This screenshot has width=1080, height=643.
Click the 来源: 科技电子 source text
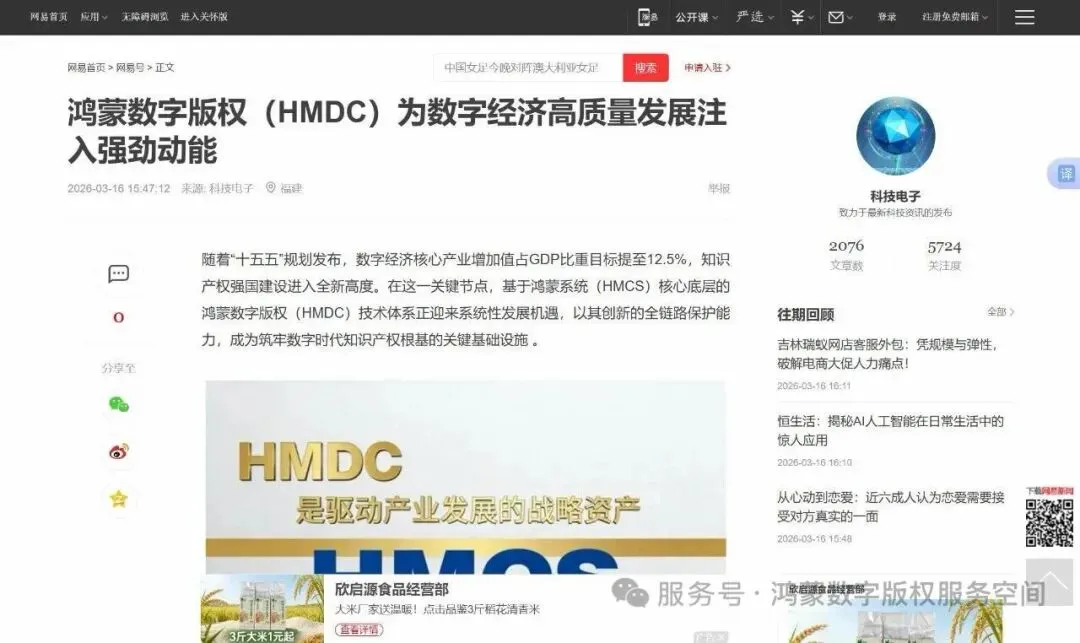click(x=217, y=188)
